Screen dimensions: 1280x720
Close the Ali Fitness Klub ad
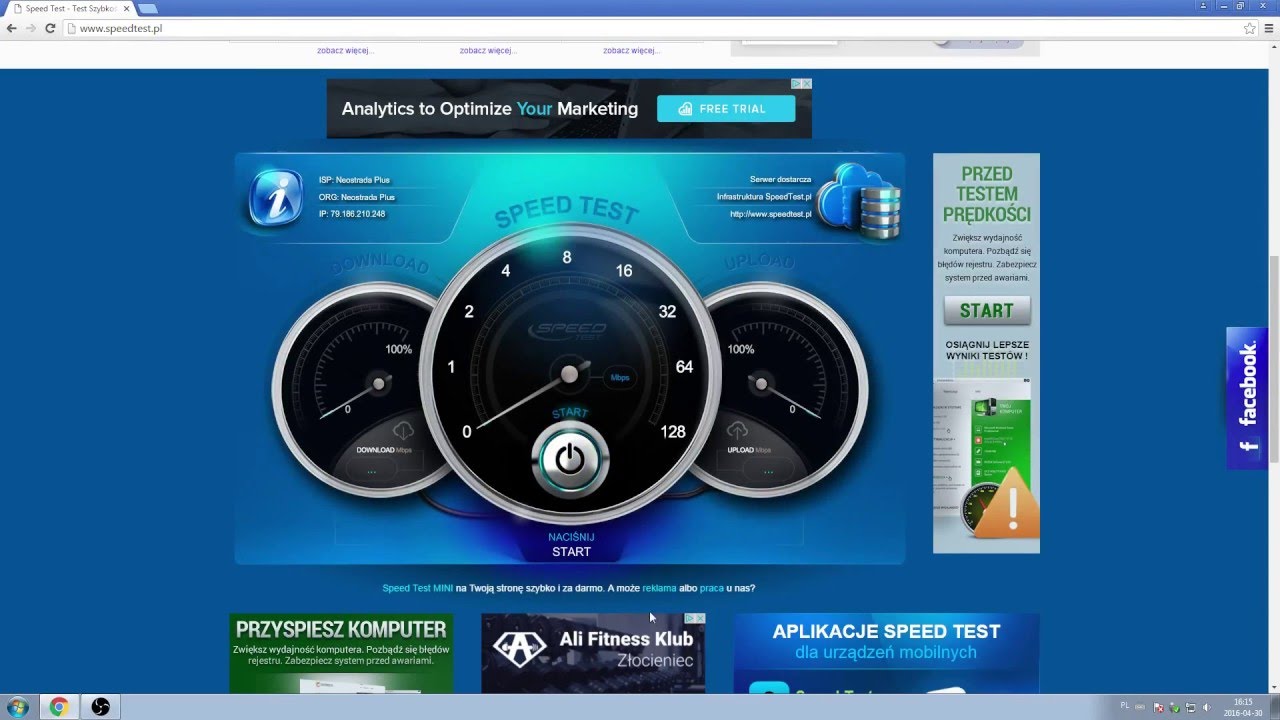click(x=701, y=618)
